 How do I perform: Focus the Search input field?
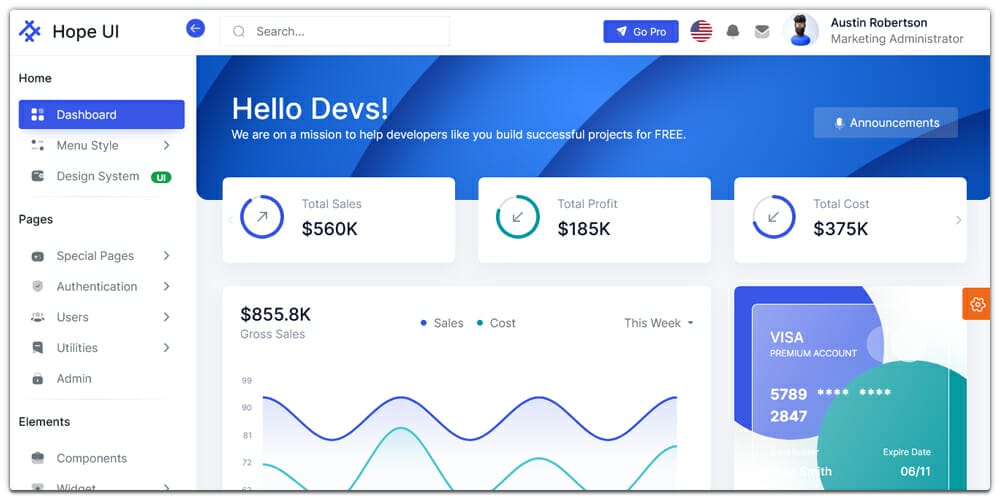(335, 31)
